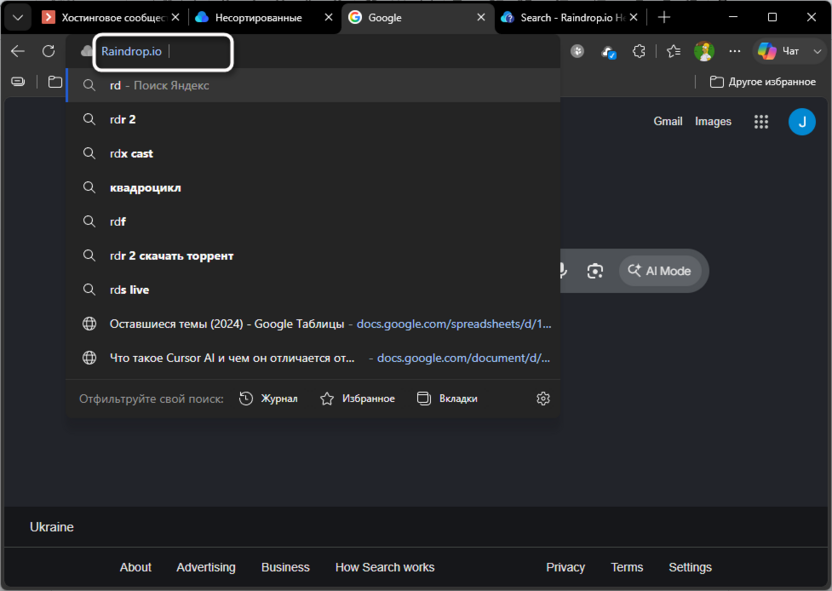Open the gray round extension icon
The height and width of the screenshot is (591, 832).
(x=577, y=51)
